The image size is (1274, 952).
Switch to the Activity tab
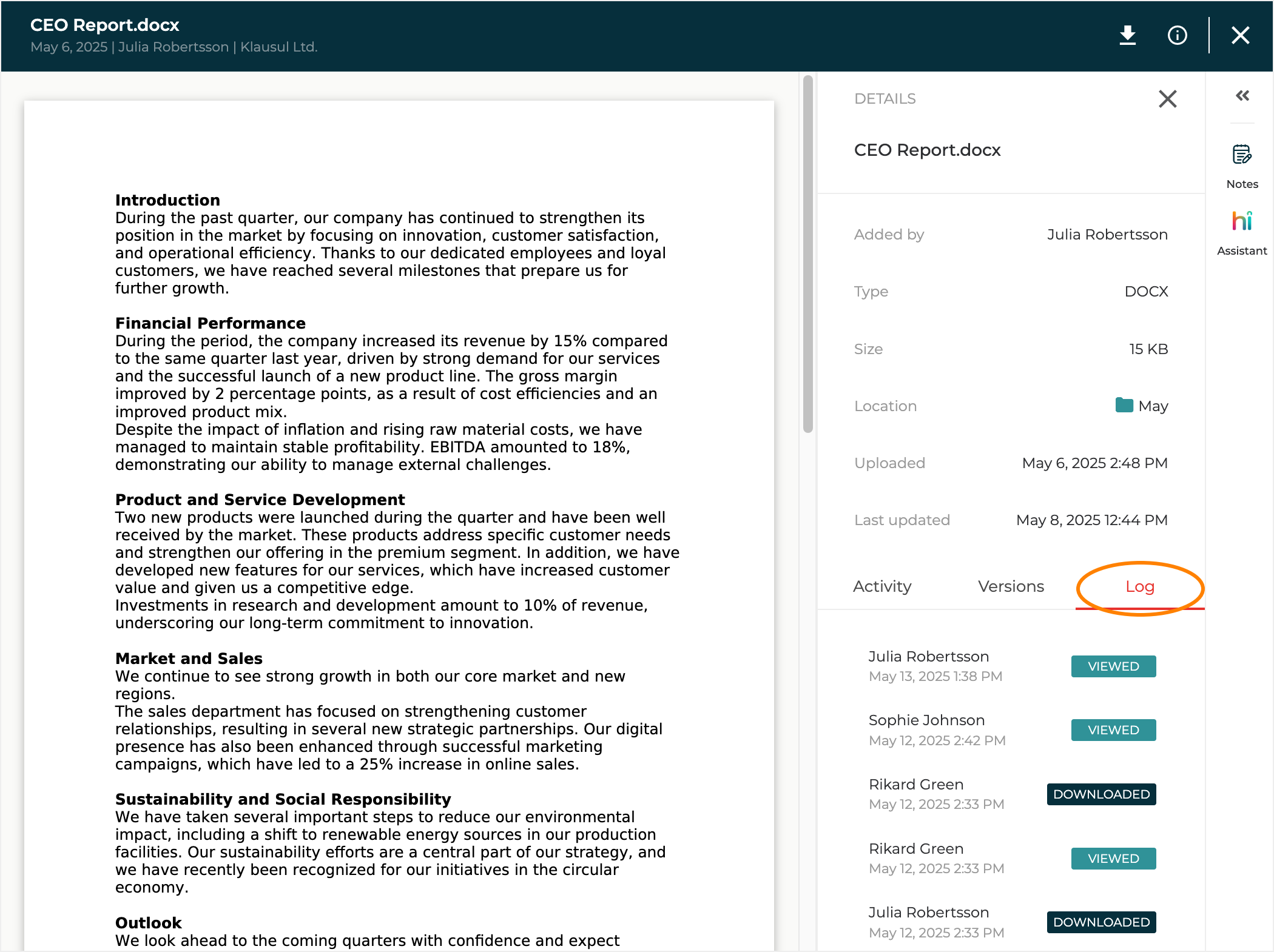[x=882, y=586]
